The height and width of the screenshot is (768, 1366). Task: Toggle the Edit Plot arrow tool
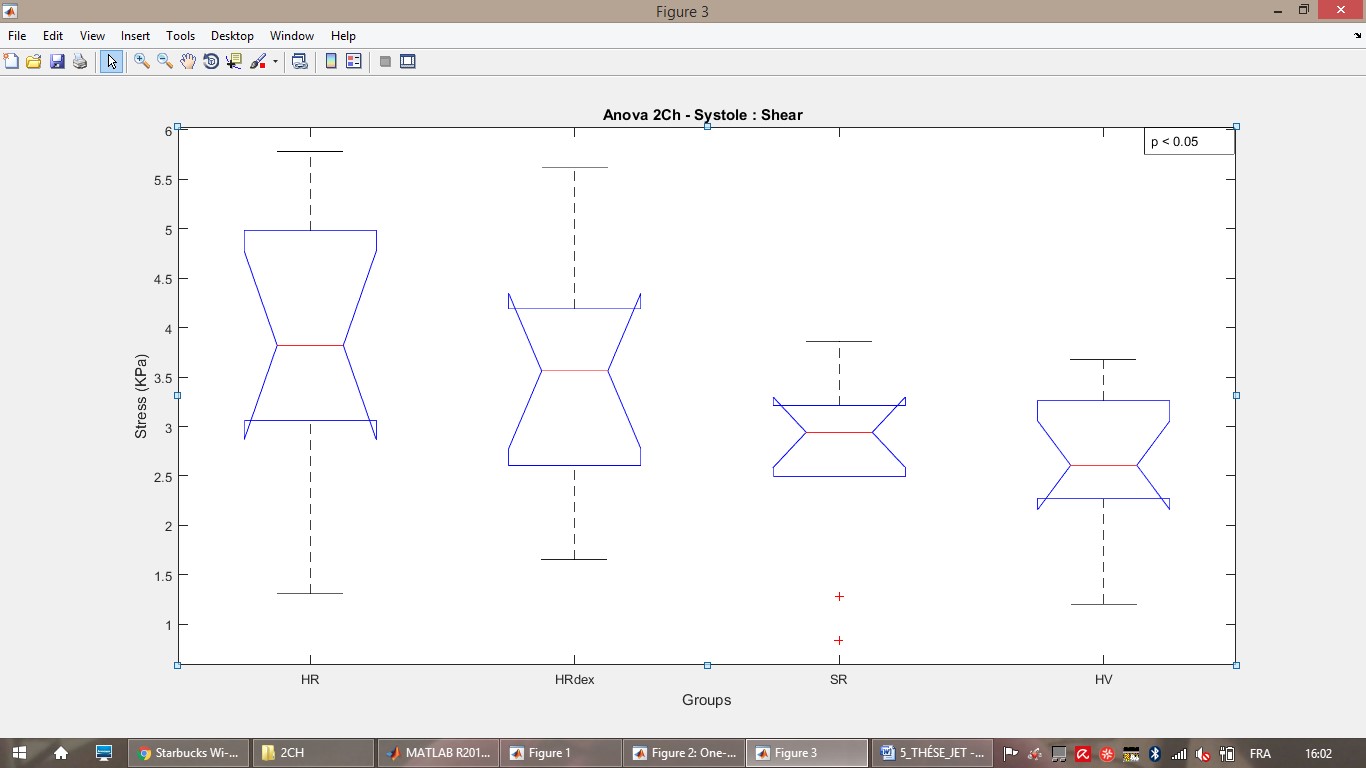click(x=111, y=62)
